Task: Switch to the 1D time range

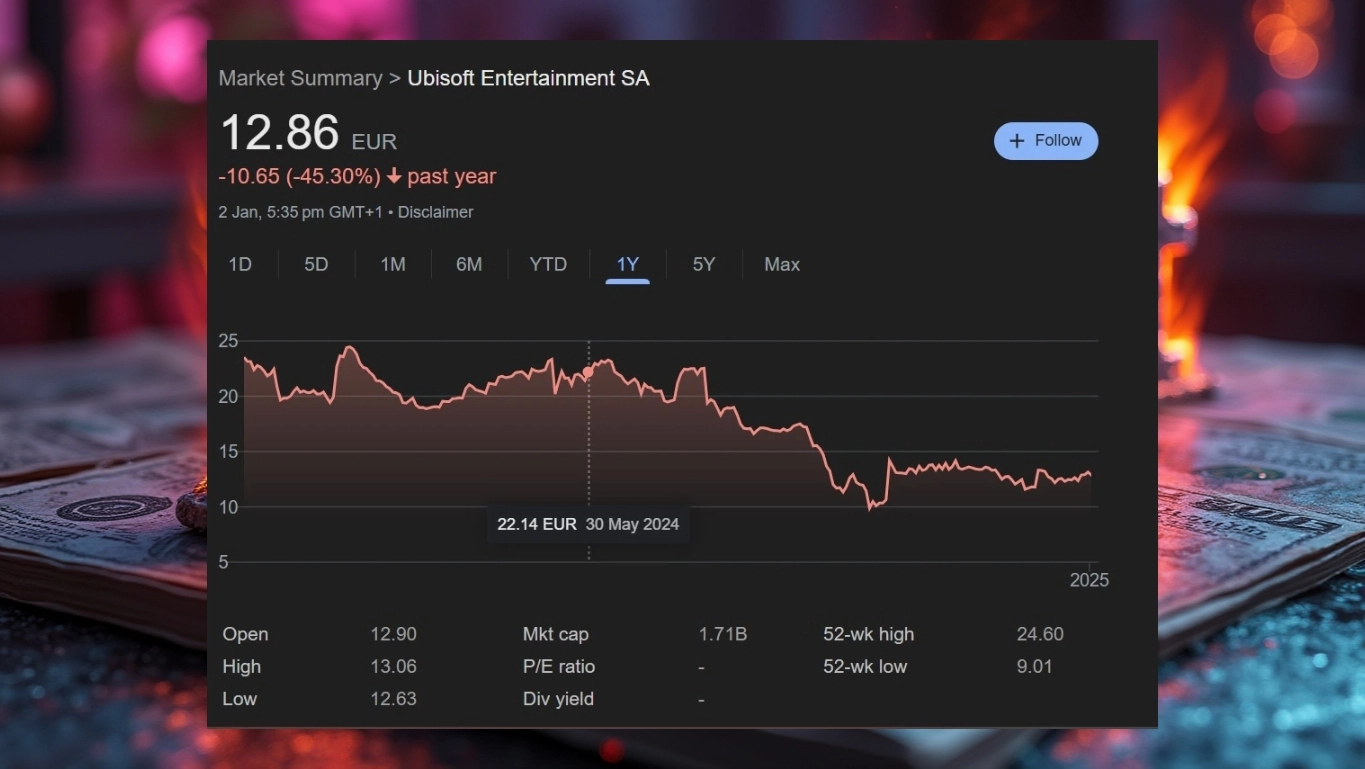Action: coord(240,264)
